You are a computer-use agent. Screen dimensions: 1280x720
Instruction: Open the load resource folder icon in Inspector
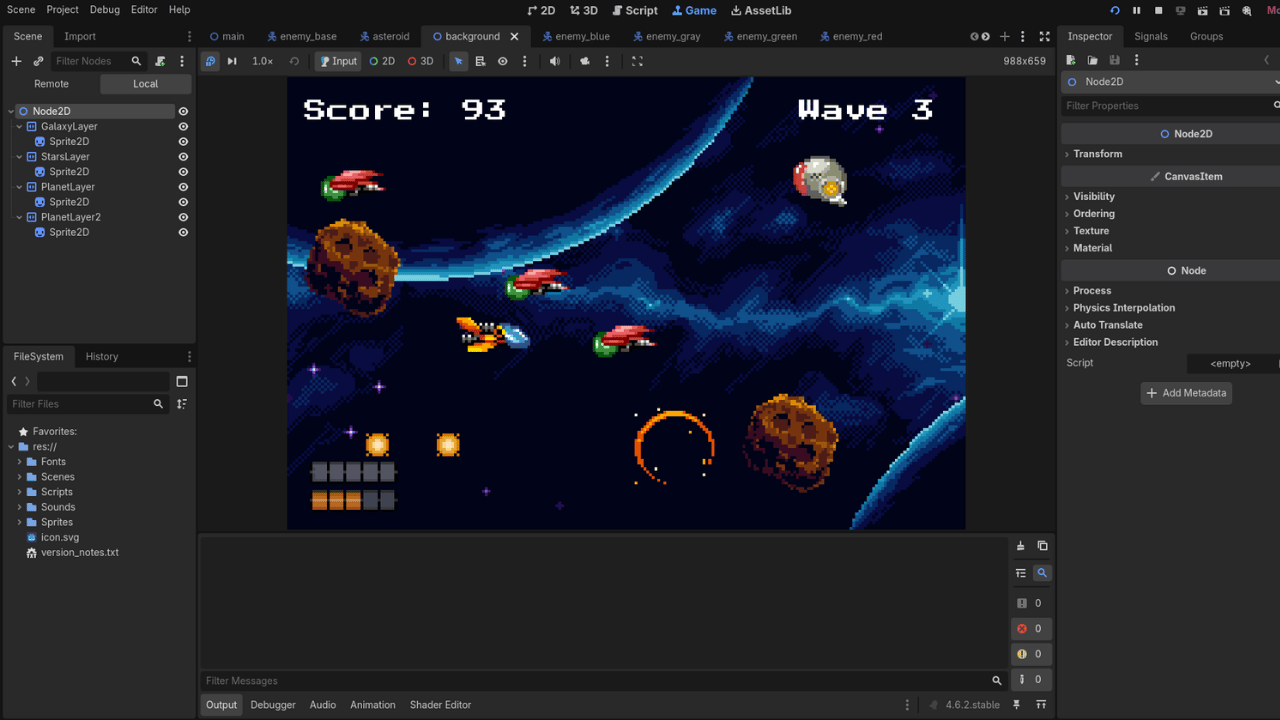pos(1093,60)
